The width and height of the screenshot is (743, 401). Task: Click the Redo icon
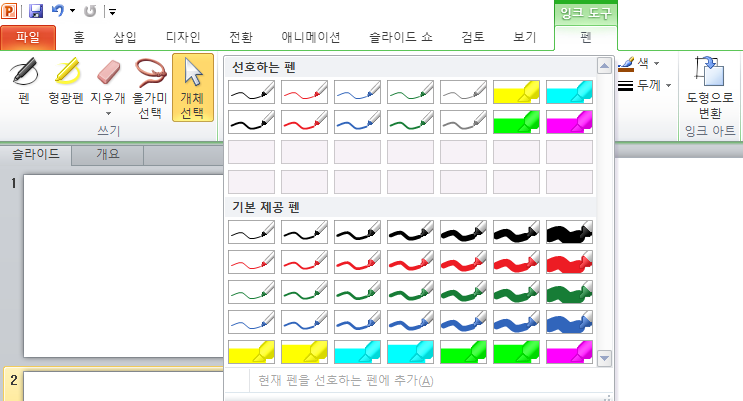pyautogui.click(x=90, y=10)
